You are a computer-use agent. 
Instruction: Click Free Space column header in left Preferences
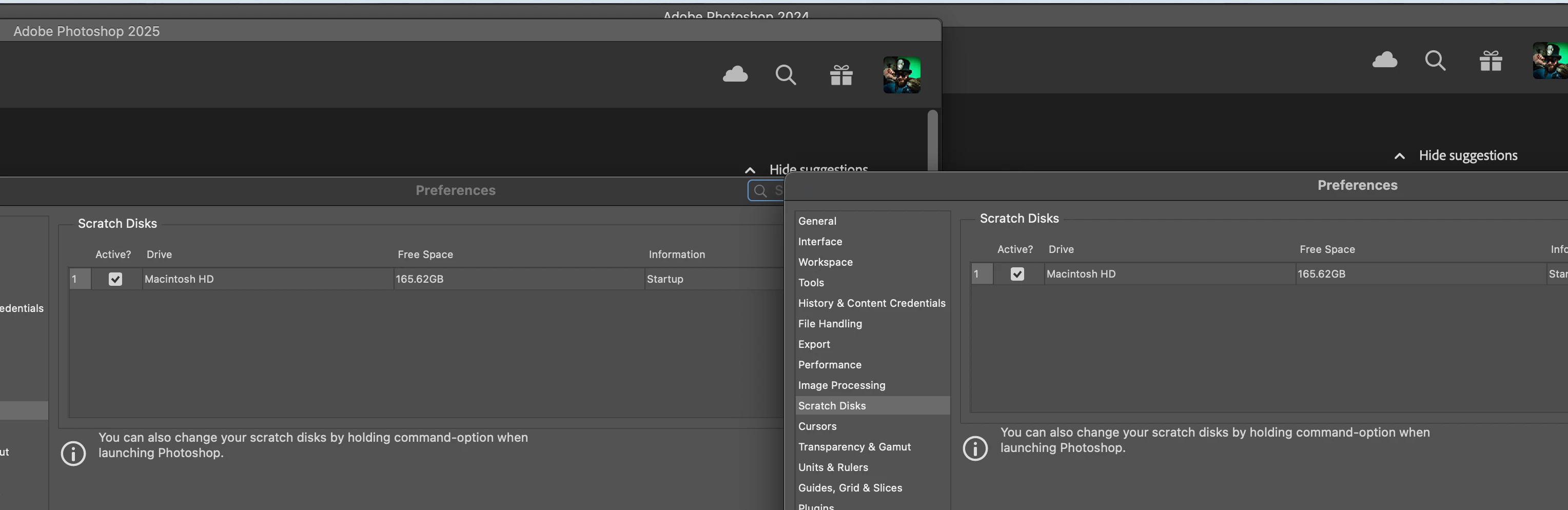(x=425, y=254)
